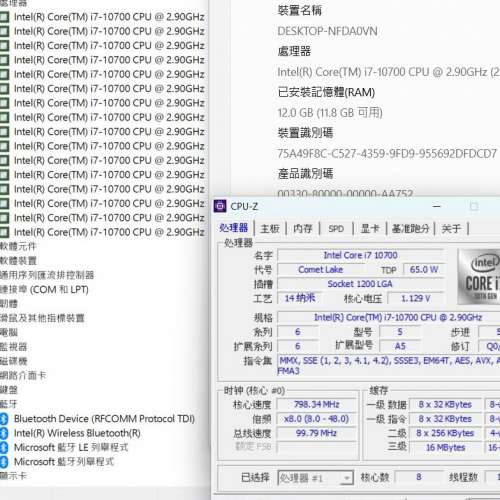This screenshot has height=500, width=500.
Task: Click the 核心数 value 8
Action: 419,477
